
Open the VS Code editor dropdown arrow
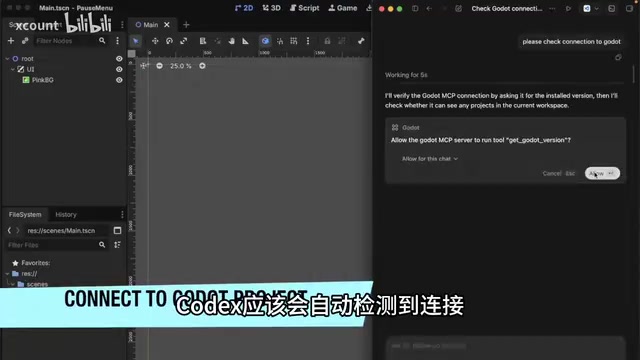pyautogui.click(x=597, y=9)
